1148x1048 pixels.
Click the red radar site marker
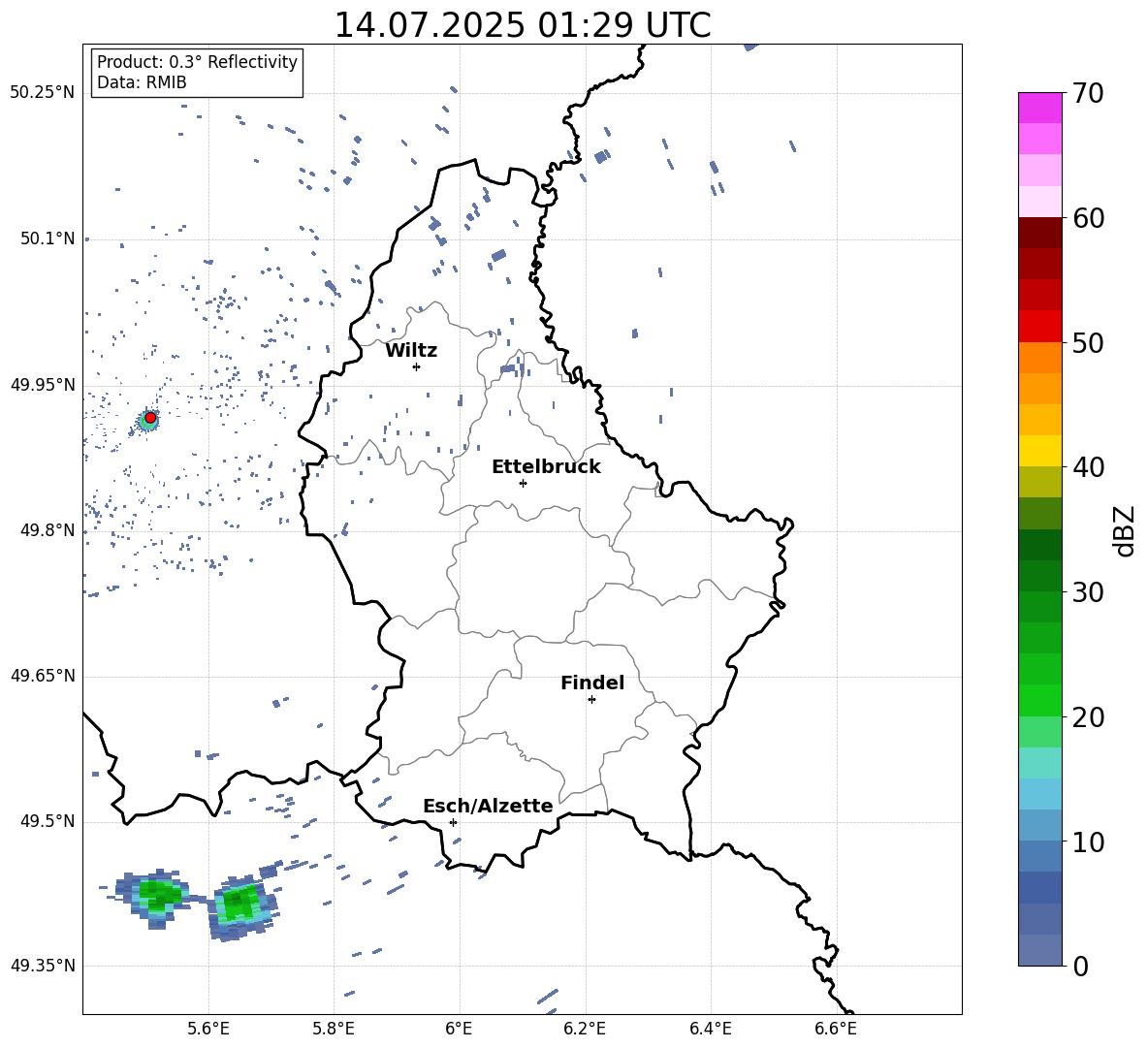coord(150,418)
